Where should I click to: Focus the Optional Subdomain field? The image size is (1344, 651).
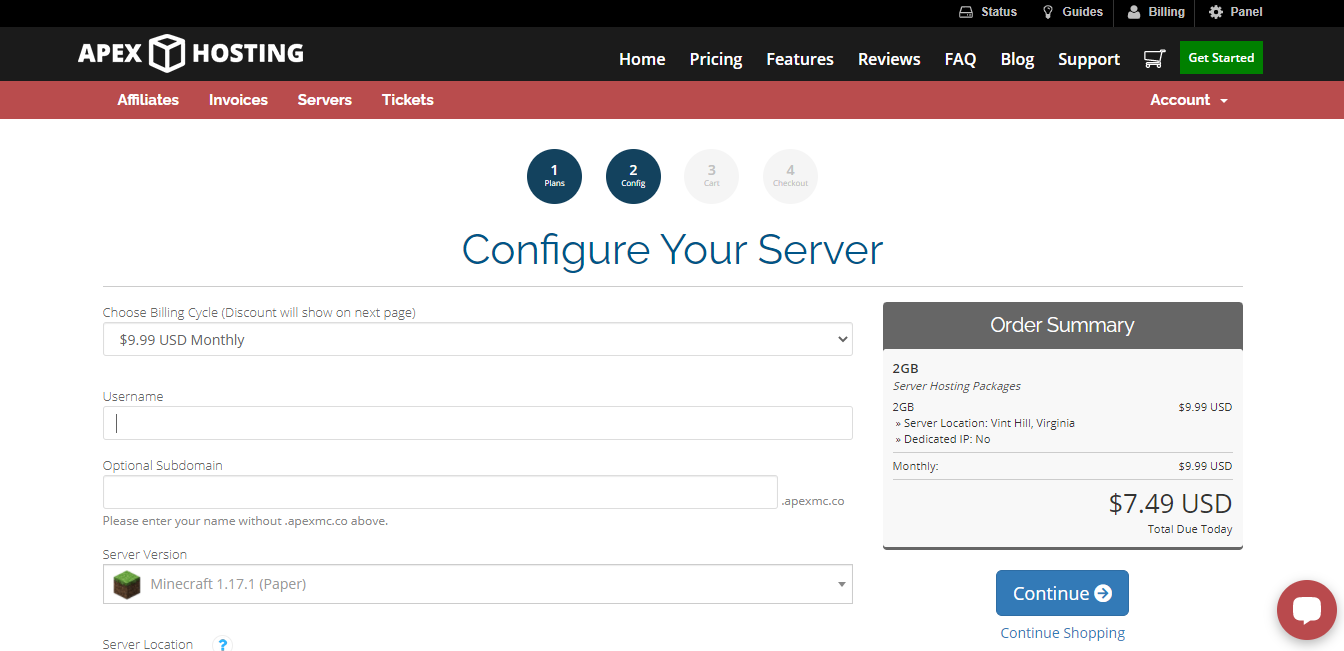click(440, 492)
